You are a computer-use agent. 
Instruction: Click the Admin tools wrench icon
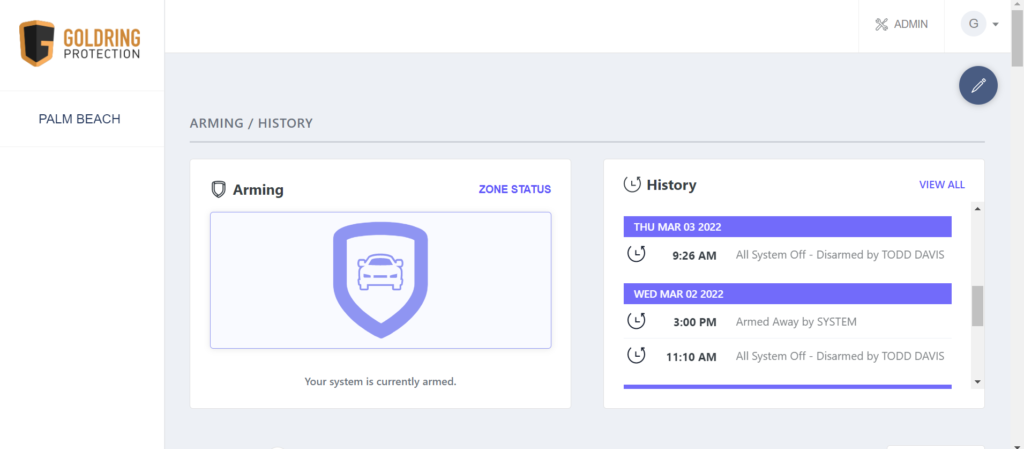click(882, 25)
